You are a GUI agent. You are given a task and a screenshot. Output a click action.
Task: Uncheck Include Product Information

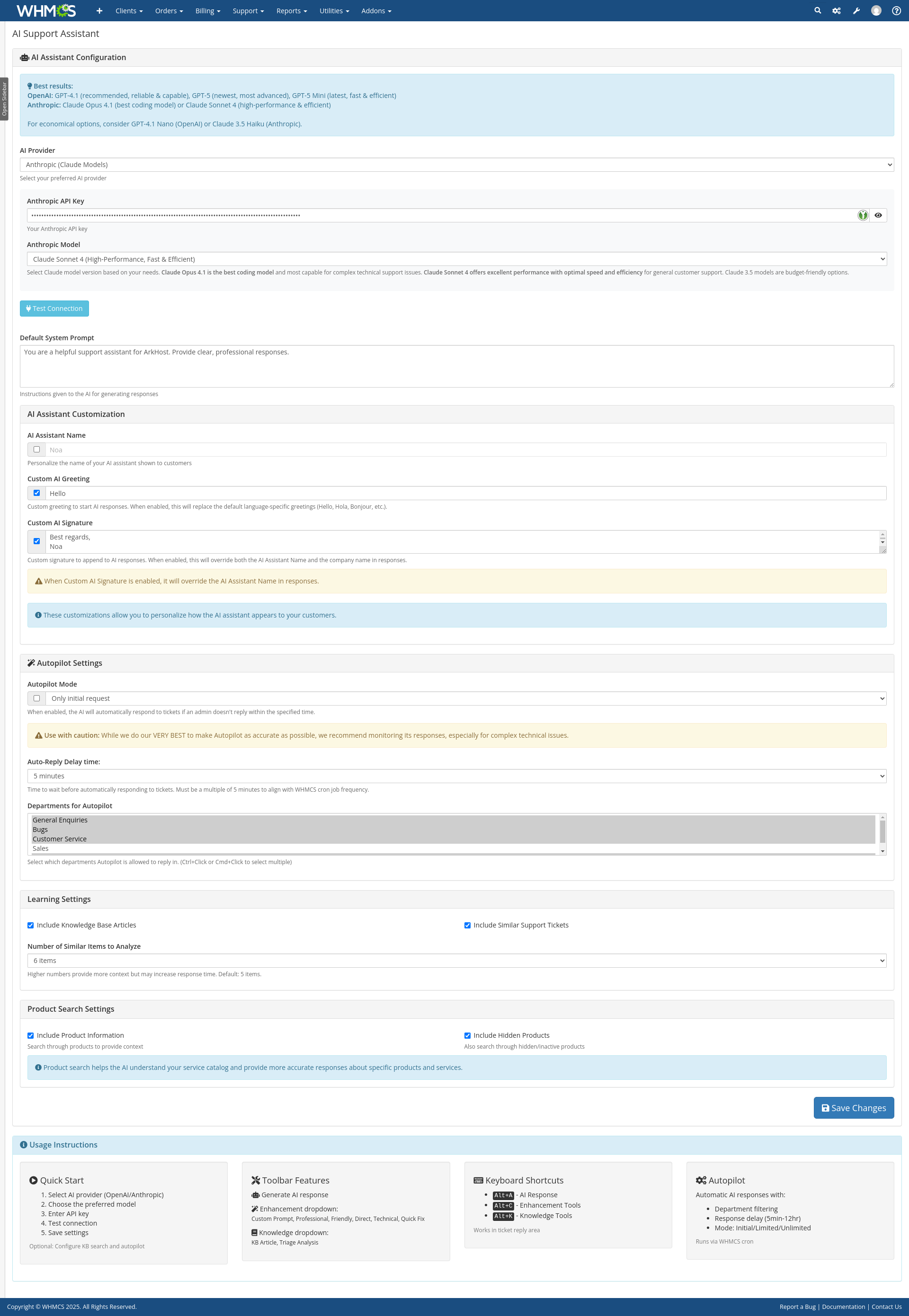point(31,1035)
